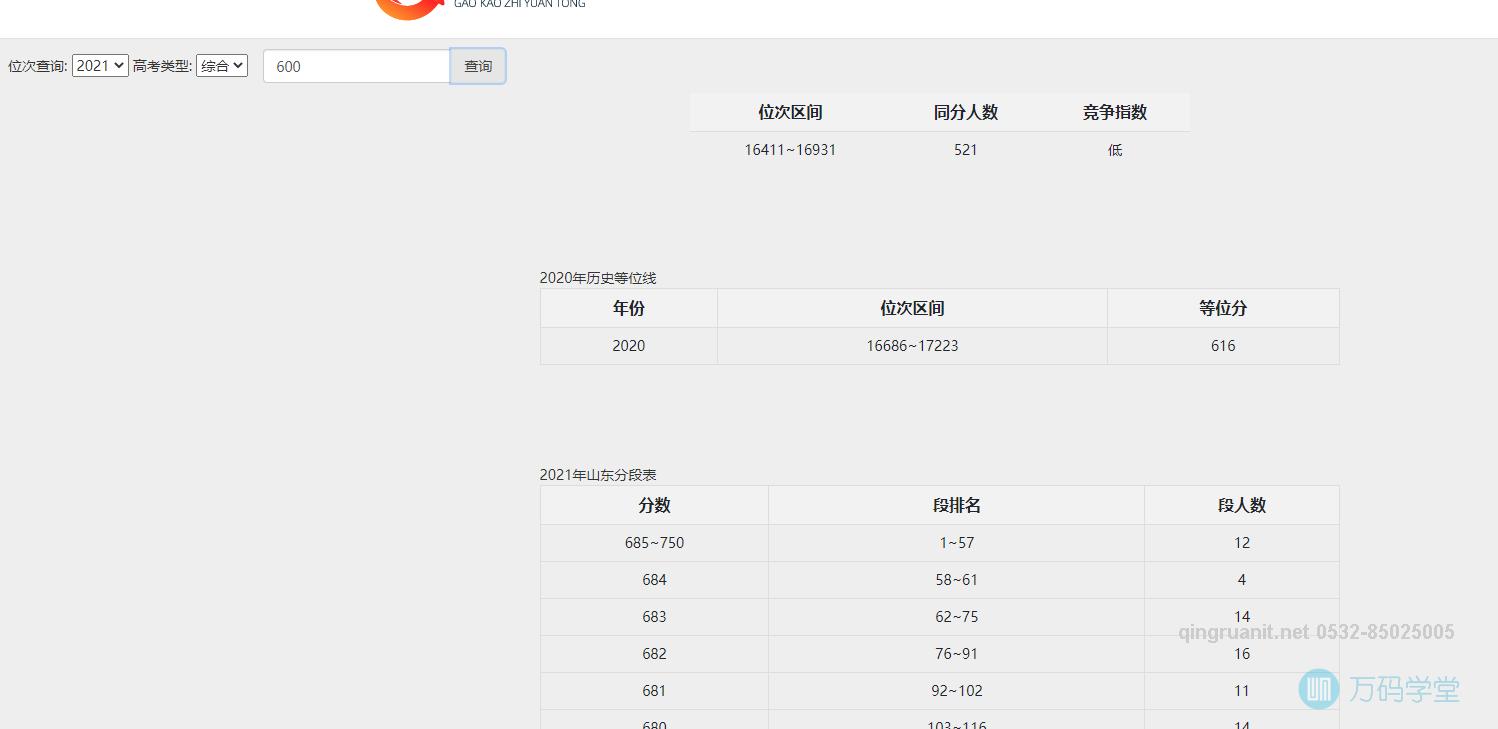The height and width of the screenshot is (729, 1498).
Task: Click the 万码学堂 watermark logo icon
Action: click(1318, 690)
